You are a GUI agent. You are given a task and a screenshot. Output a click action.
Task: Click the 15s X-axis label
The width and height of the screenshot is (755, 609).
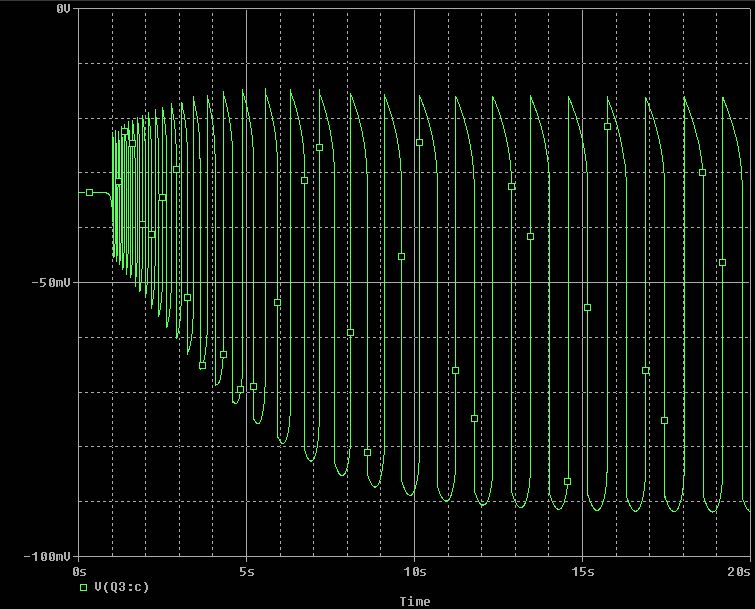pos(583,571)
